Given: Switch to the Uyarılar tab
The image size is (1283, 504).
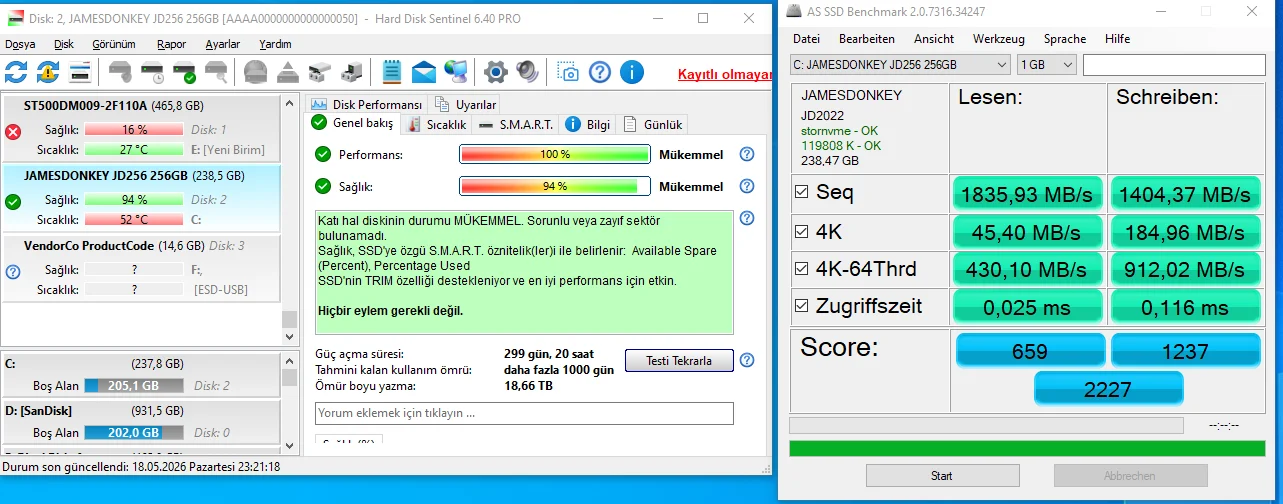Looking at the screenshot, I should [465, 104].
